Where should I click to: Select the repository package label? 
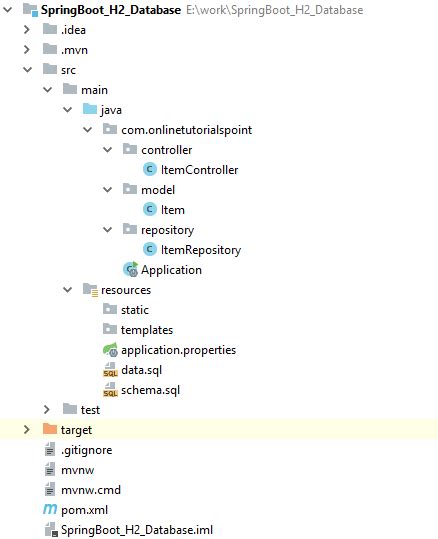click(x=167, y=230)
